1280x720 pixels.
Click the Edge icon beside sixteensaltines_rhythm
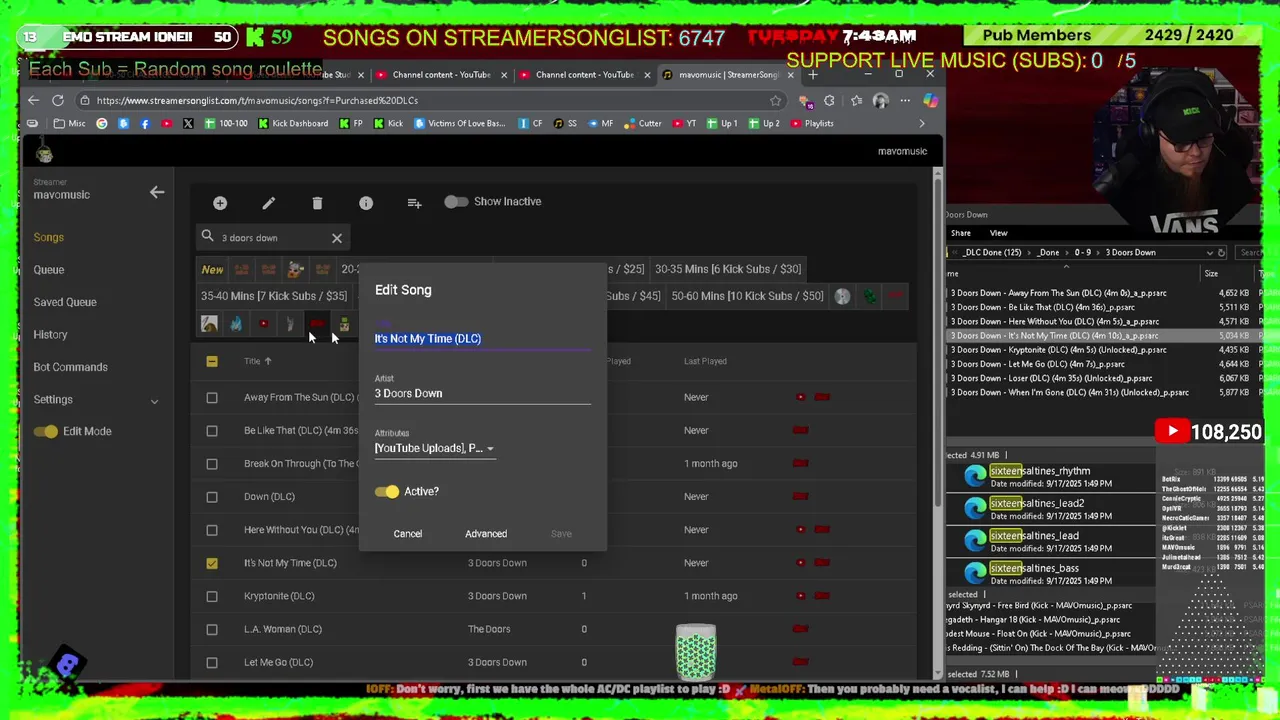point(975,476)
